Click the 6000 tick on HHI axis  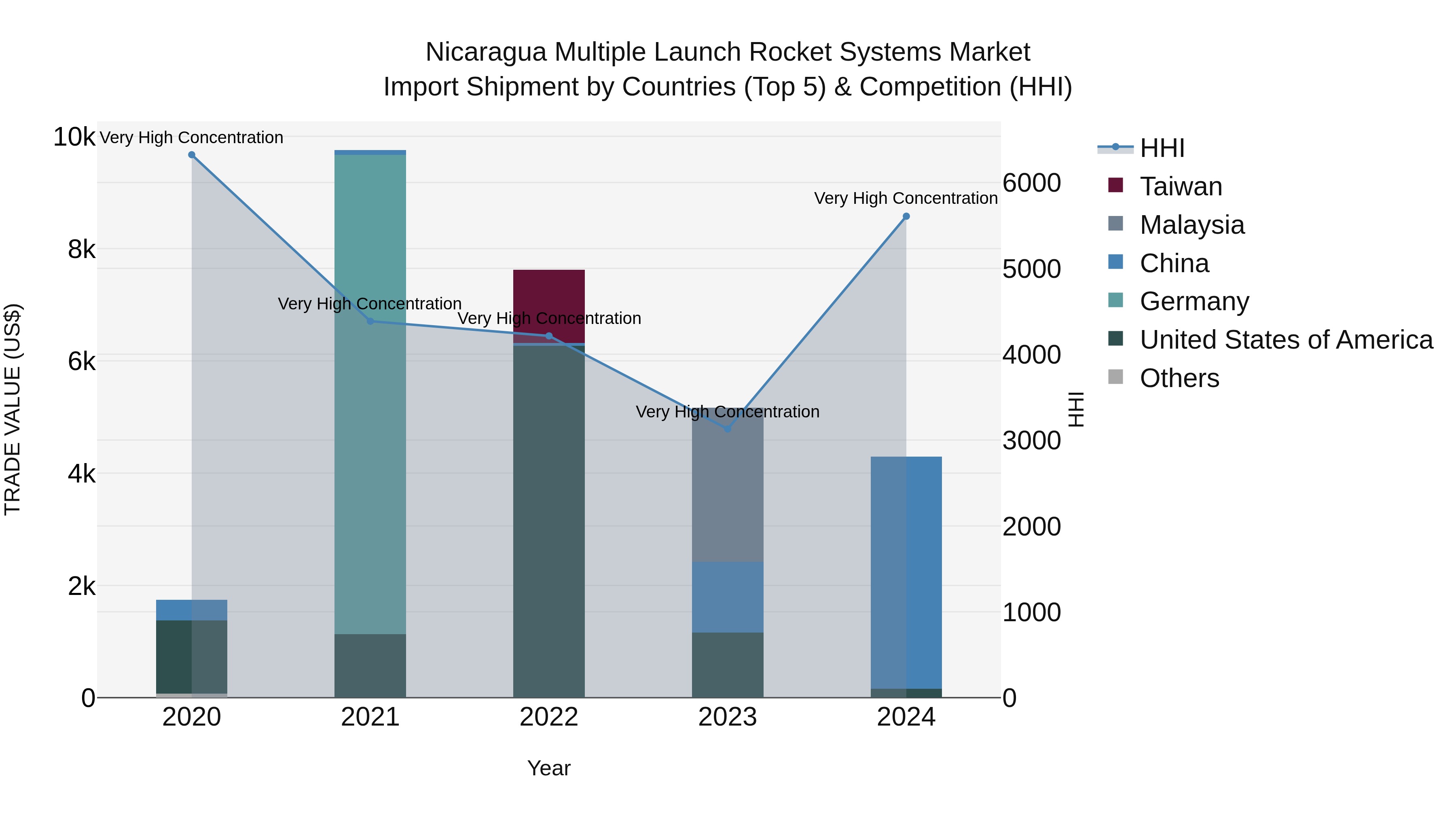(x=1031, y=182)
